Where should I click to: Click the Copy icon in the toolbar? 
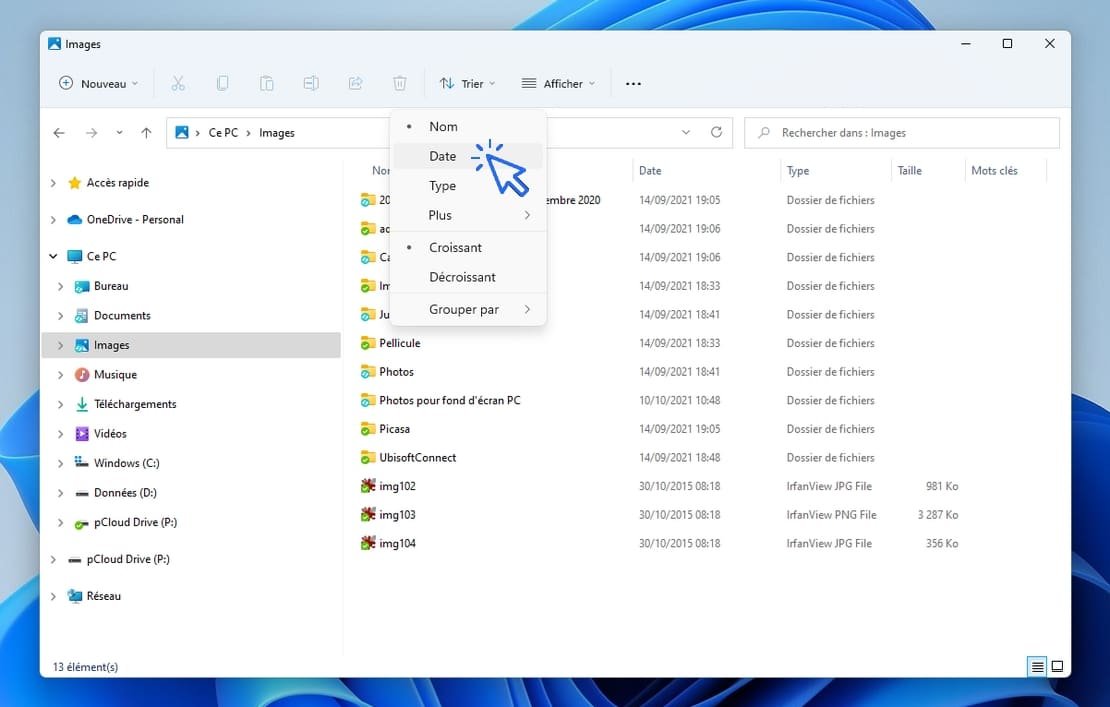[x=222, y=84]
